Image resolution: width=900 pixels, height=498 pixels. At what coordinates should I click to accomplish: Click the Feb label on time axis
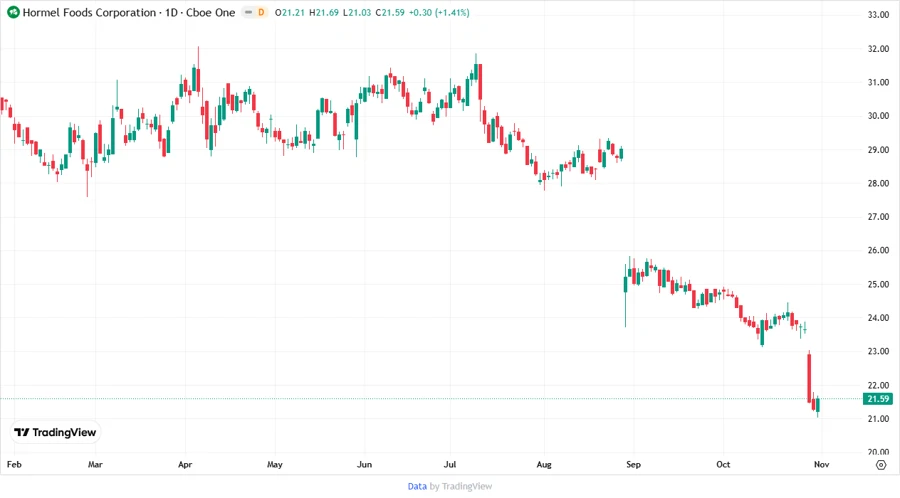(14, 464)
